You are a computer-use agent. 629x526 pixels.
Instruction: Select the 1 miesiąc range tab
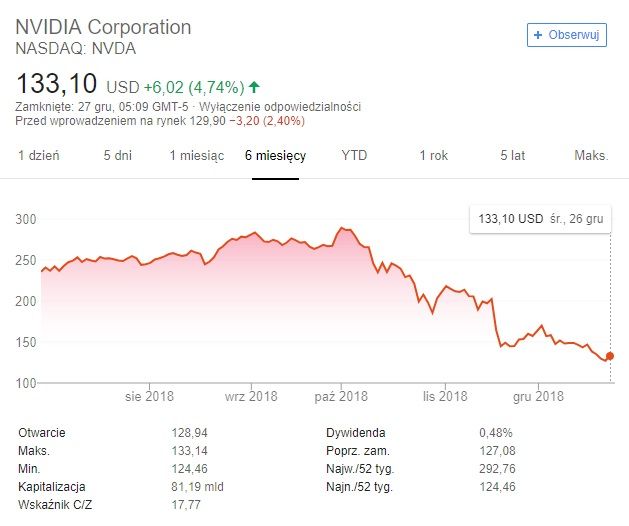[196, 156]
